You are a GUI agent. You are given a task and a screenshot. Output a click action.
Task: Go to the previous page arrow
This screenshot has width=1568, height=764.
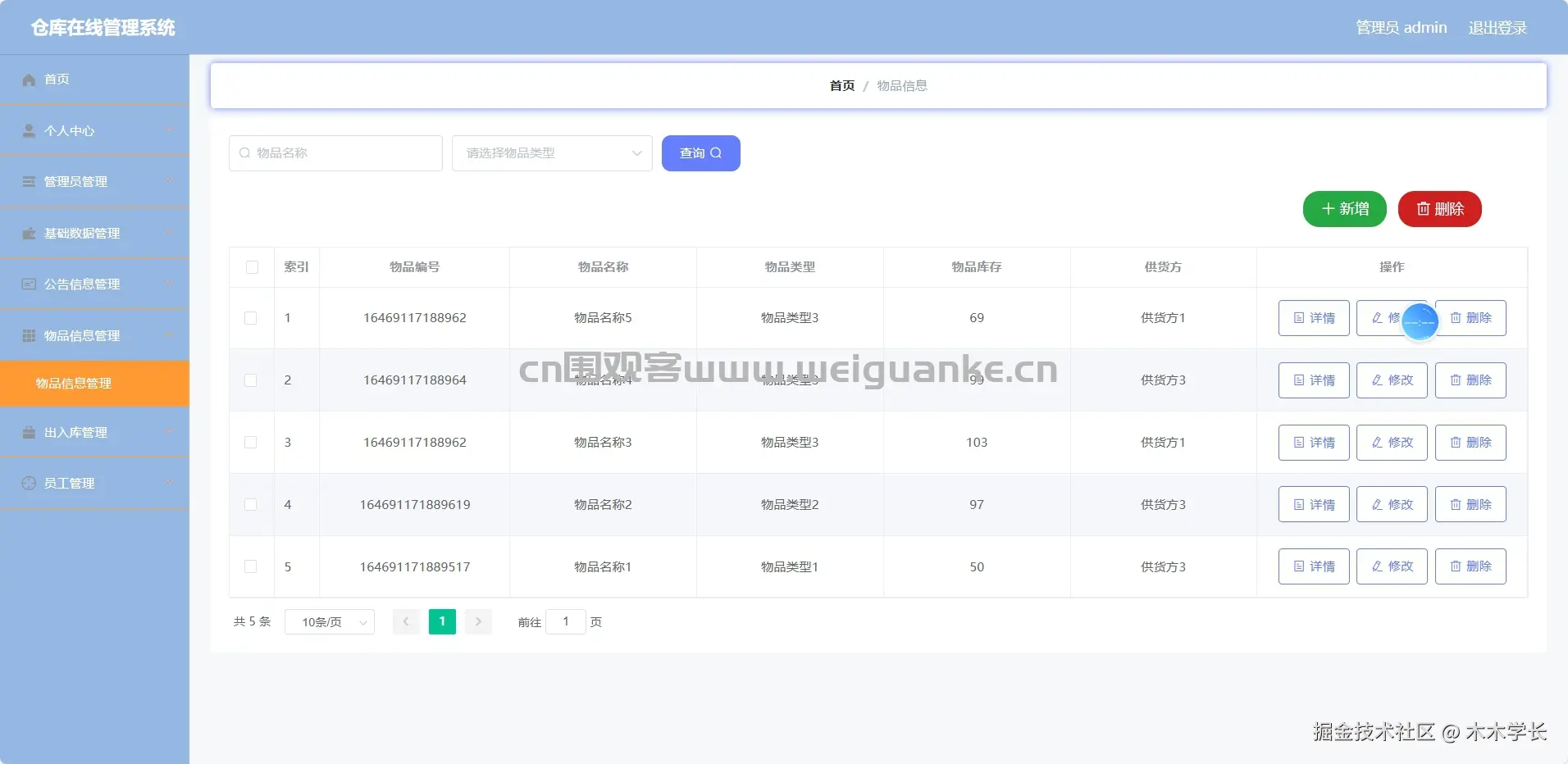(x=406, y=622)
